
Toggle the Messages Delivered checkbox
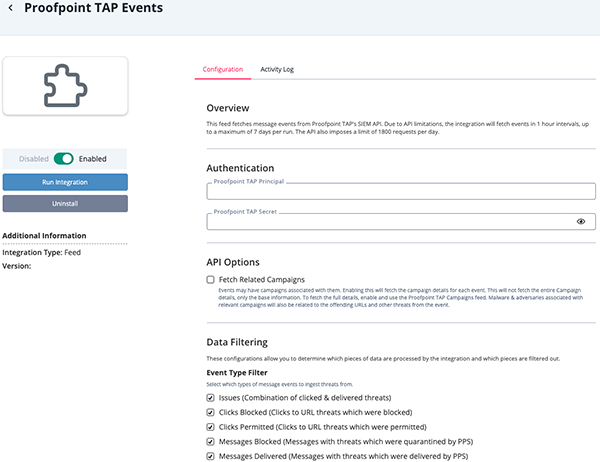point(210,456)
